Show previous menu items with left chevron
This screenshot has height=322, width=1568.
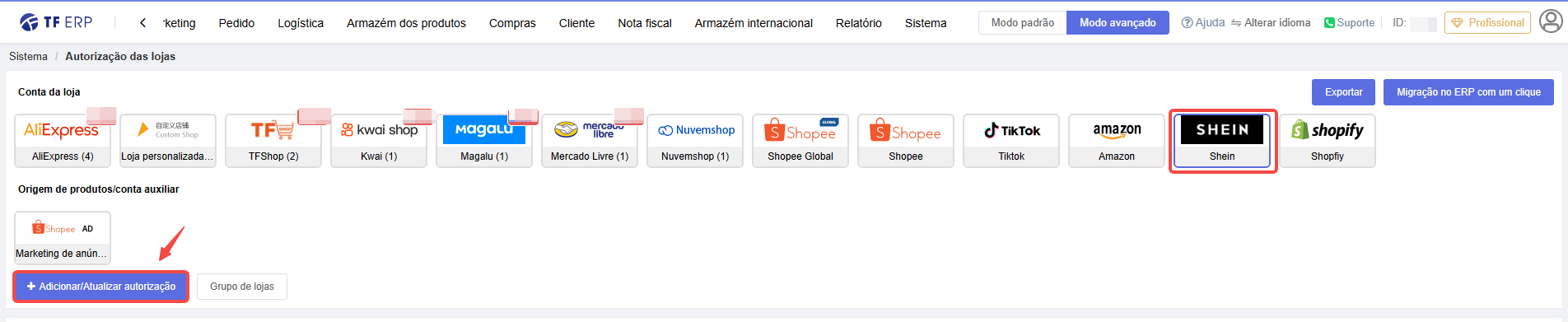tap(142, 23)
